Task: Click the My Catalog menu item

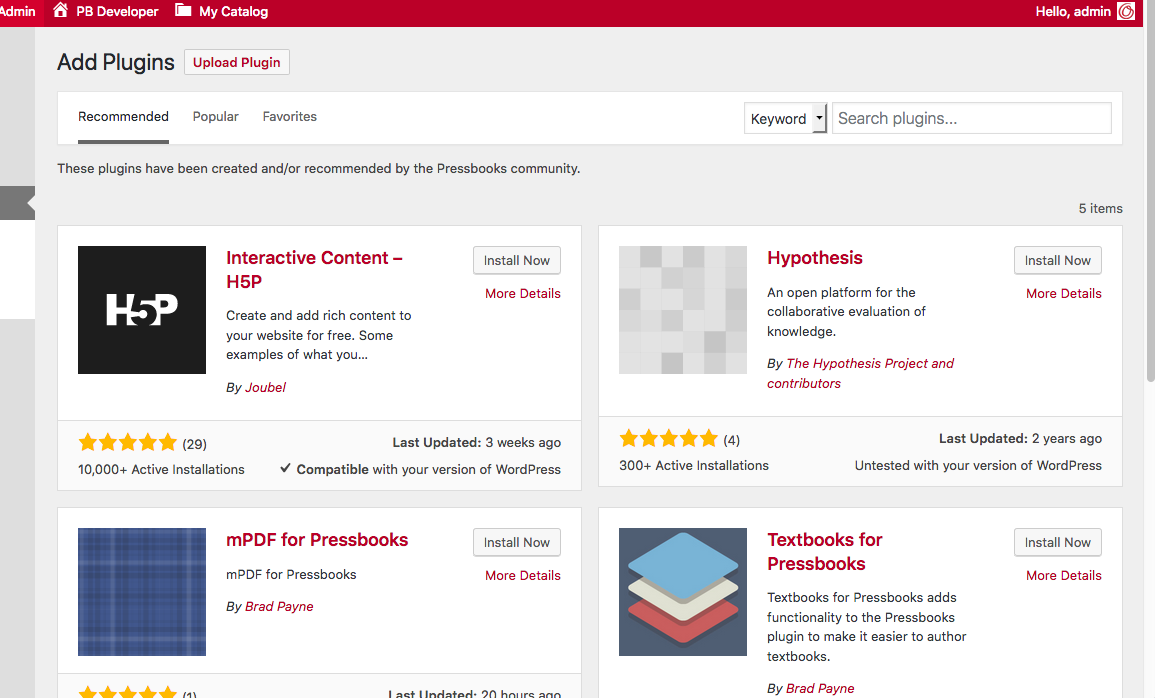Action: click(222, 11)
